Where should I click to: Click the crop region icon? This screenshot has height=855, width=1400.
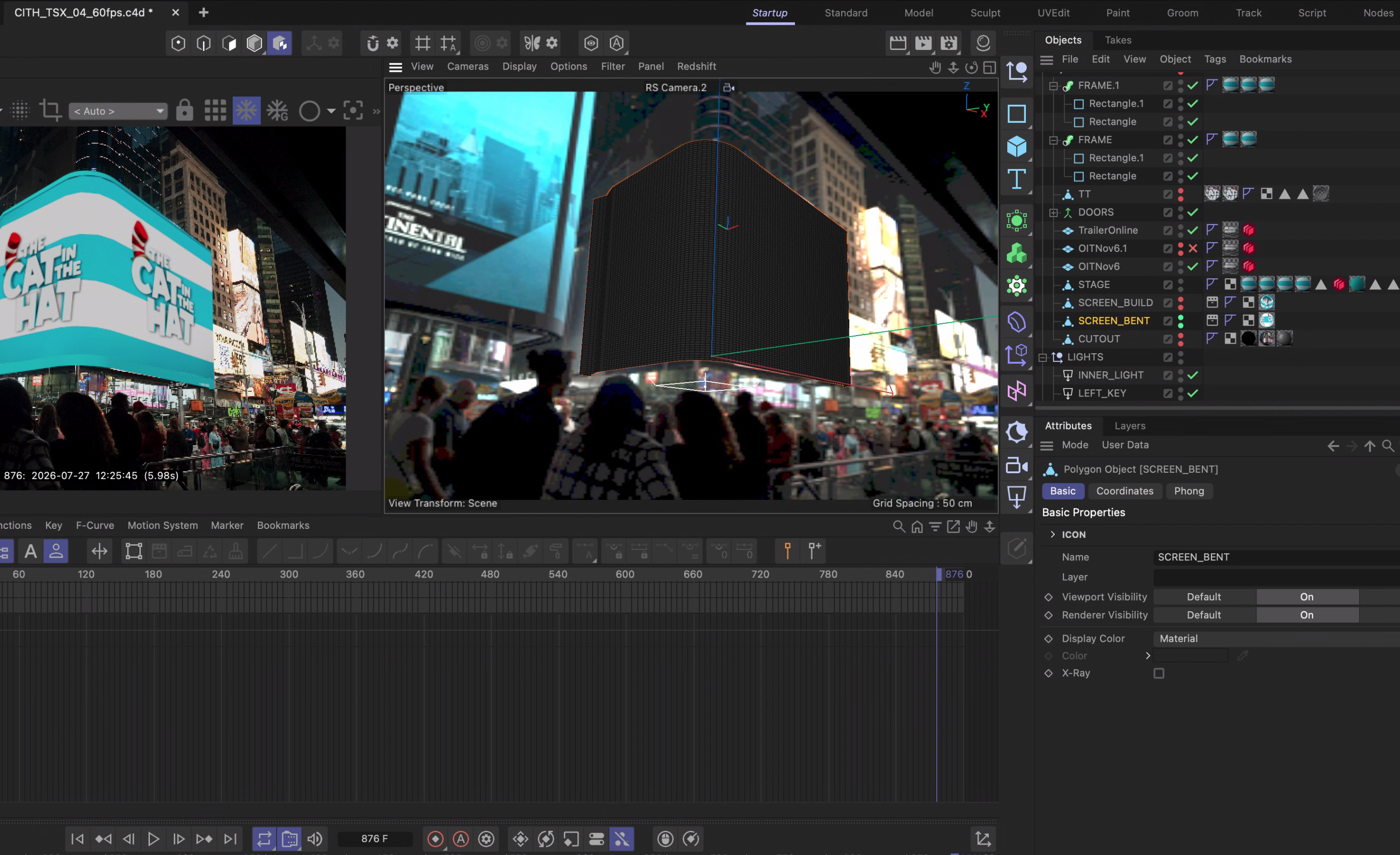[50, 110]
